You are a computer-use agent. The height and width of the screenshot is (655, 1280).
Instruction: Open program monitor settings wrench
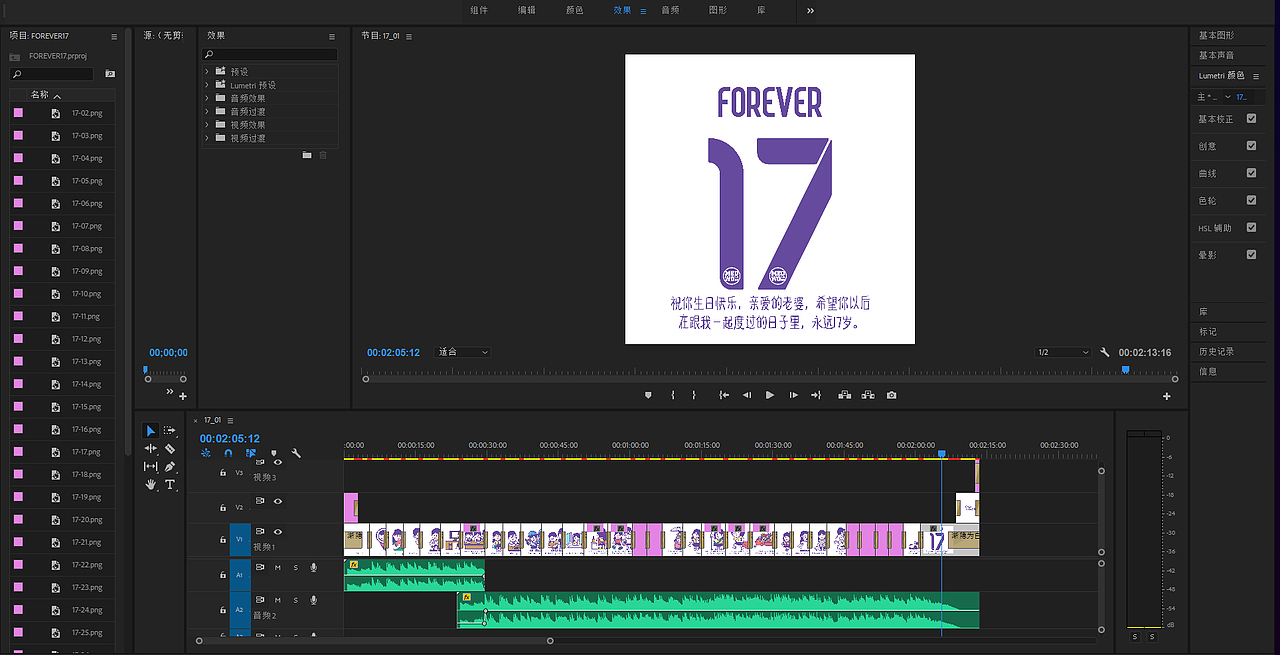[x=1105, y=352]
